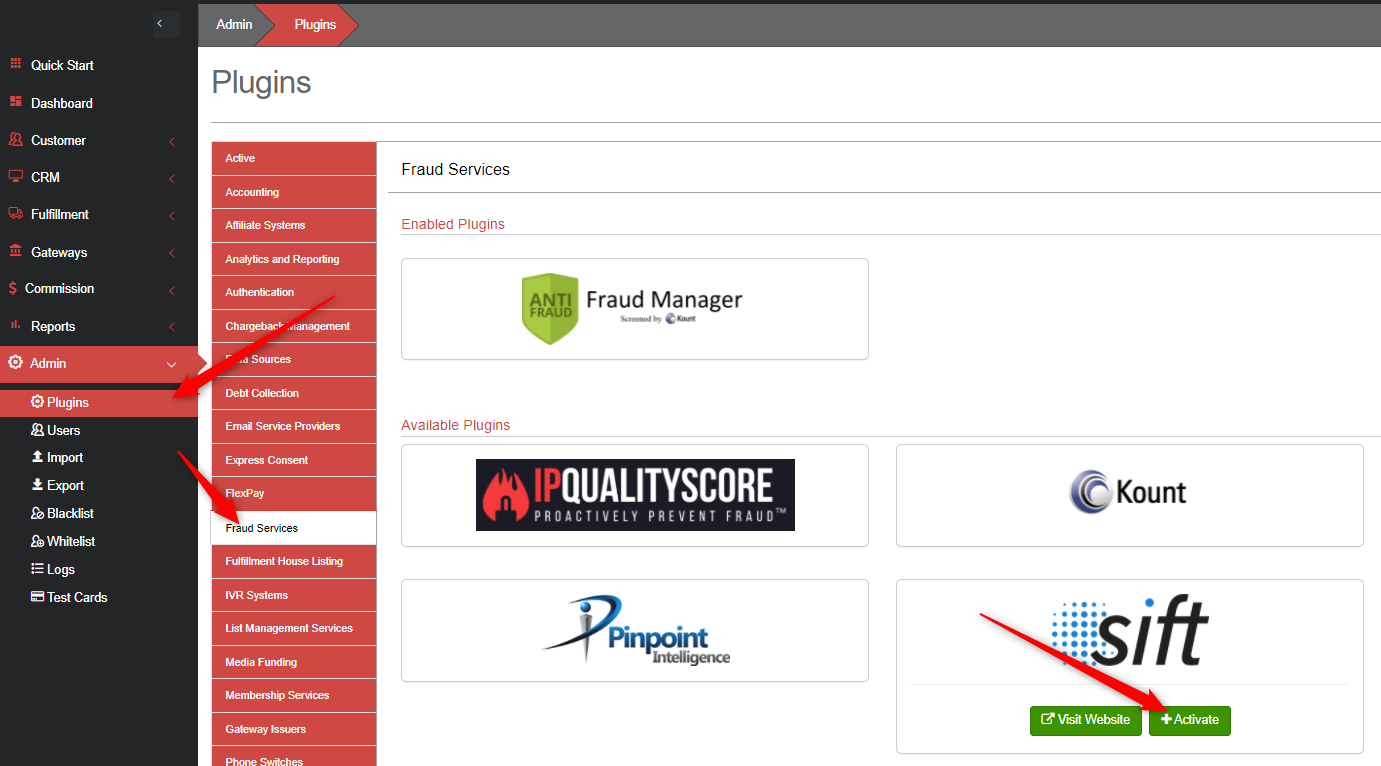The image size is (1381, 766).
Task: Click the Quick Start grid icon
Action: 15,64
